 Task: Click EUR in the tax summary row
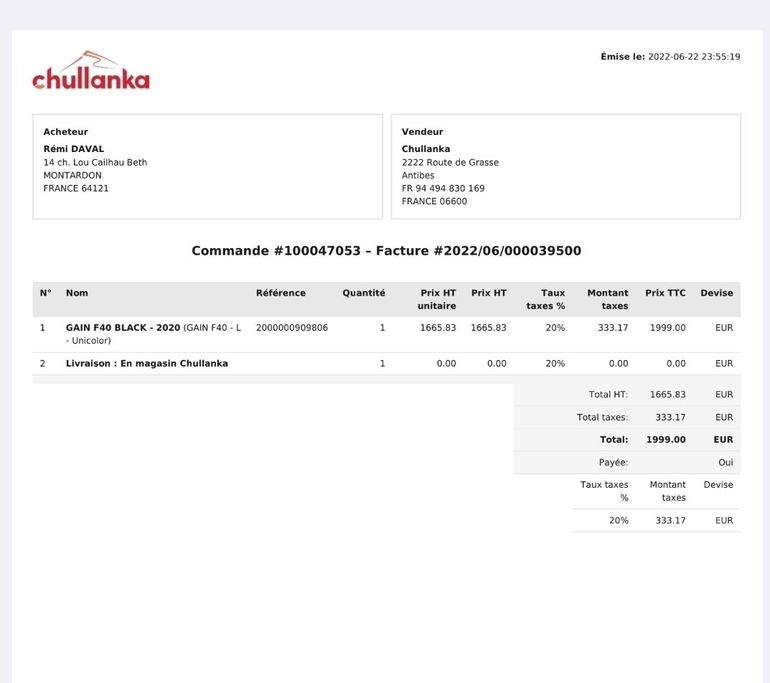coord(724,520)
